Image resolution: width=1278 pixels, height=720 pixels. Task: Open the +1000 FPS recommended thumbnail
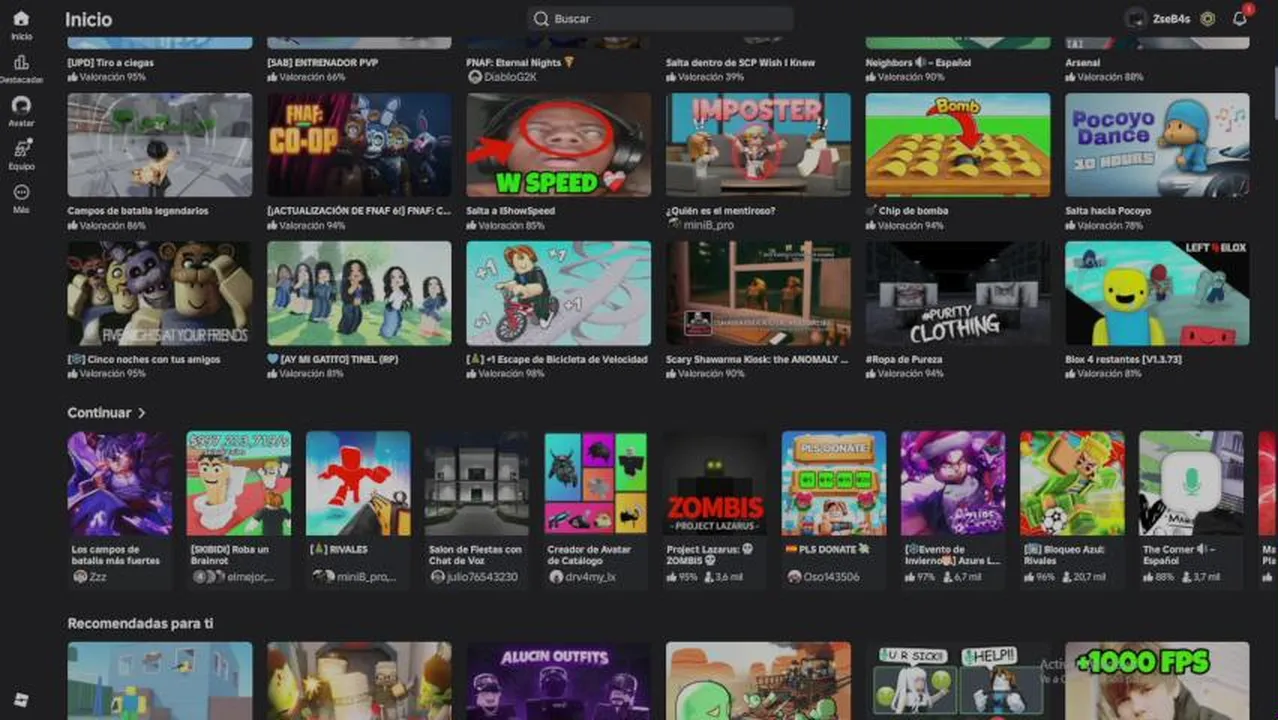click(1157, 681)
